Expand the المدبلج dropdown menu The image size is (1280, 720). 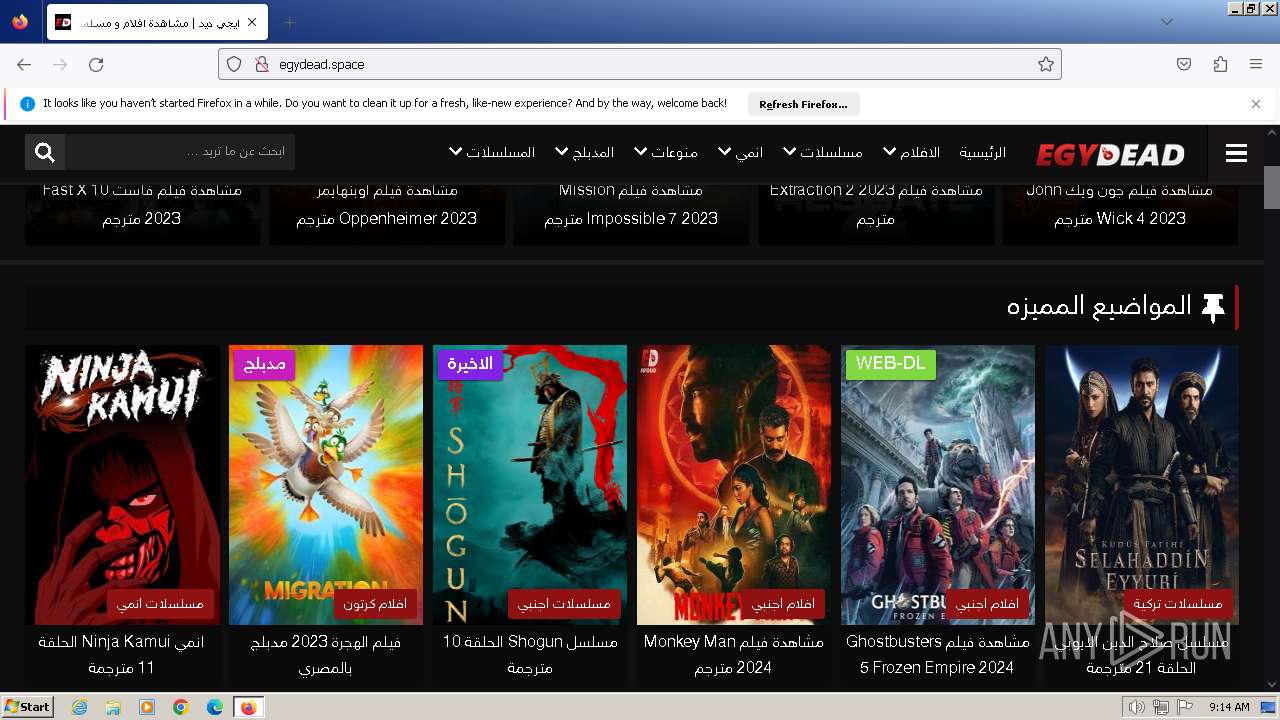[585, 152]
